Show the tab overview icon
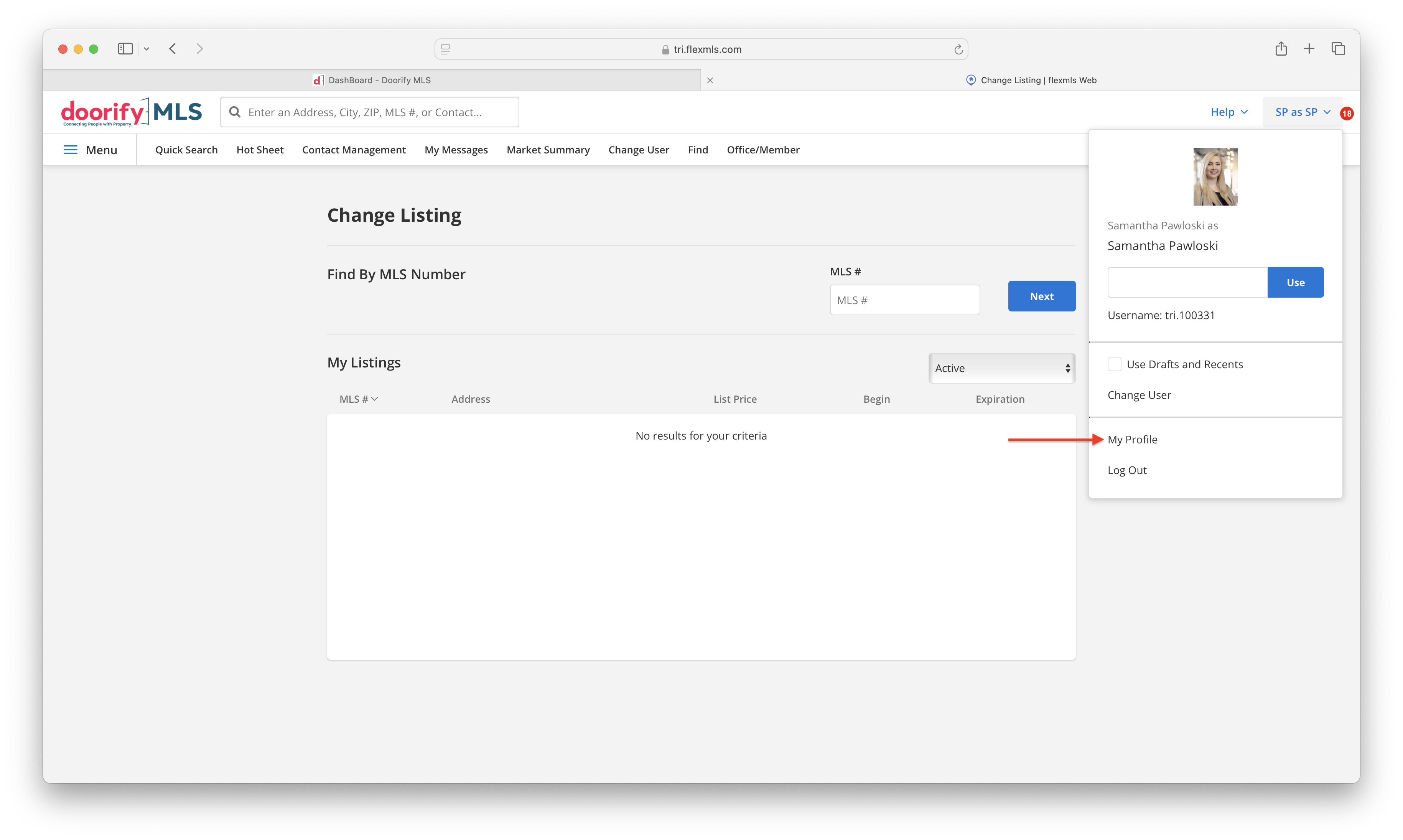The image size is (1403, 840). coord(1338,49)
